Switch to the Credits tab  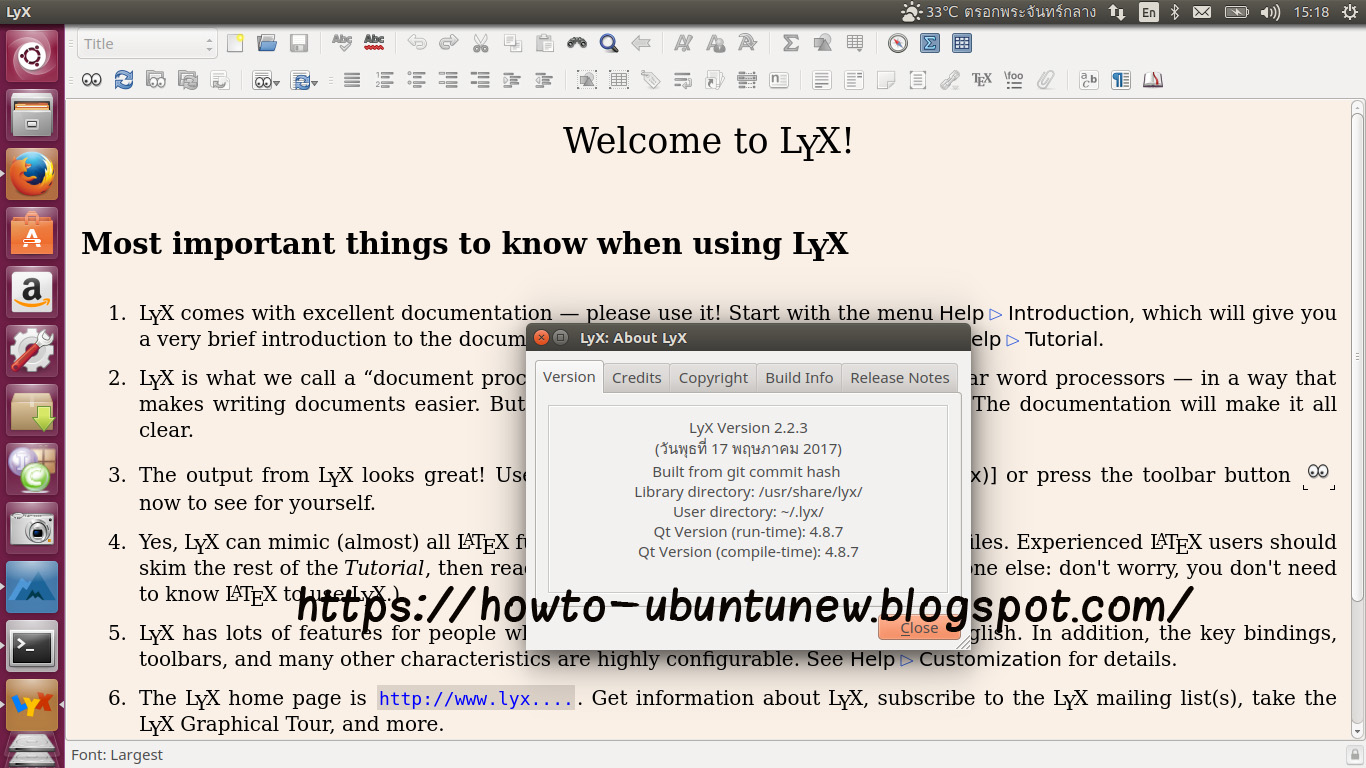(x=637, y=377)
